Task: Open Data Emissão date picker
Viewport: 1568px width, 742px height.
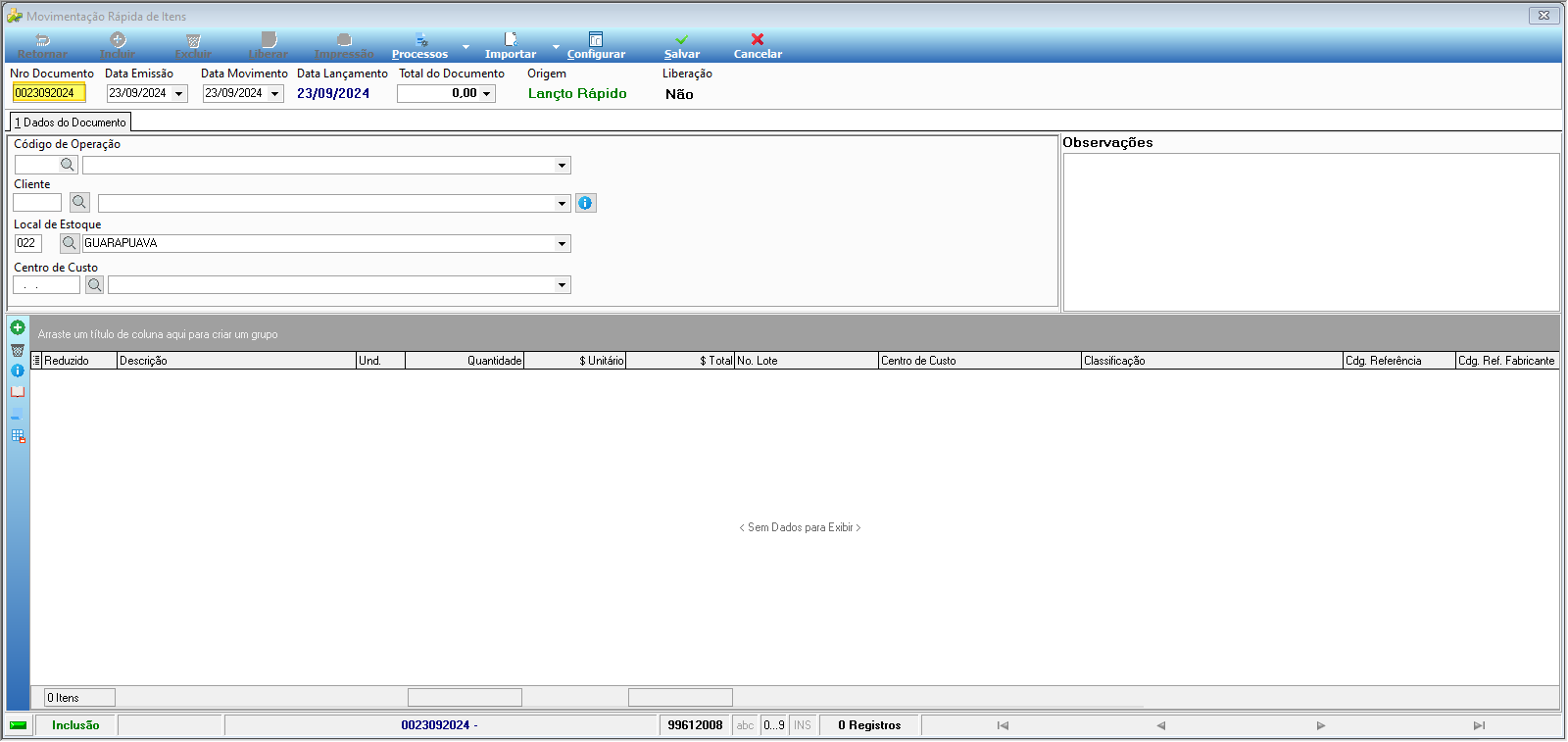Action: coord(179,94)
